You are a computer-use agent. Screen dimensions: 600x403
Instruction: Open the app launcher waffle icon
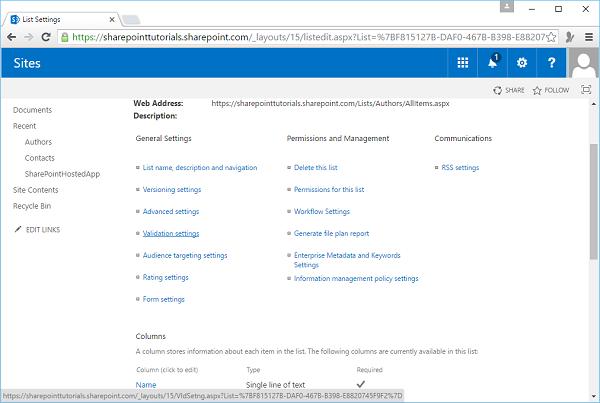[x=462, y=63]
